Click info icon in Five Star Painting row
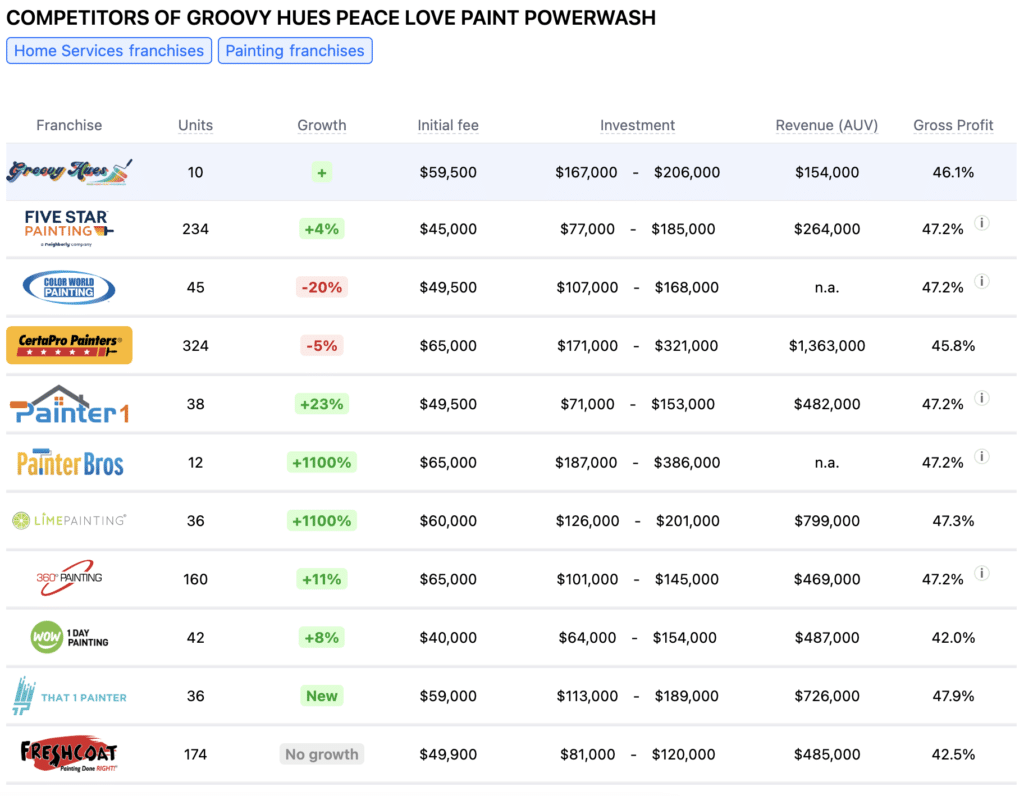 (x=982, y=223)
